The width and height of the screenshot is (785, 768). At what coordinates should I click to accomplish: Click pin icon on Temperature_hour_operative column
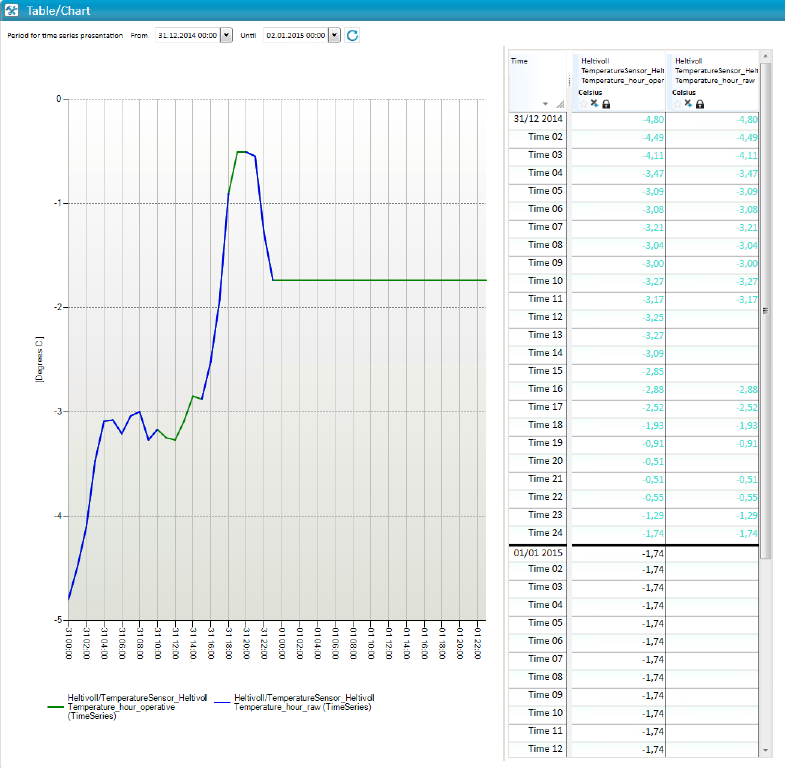tap(594, 104)
